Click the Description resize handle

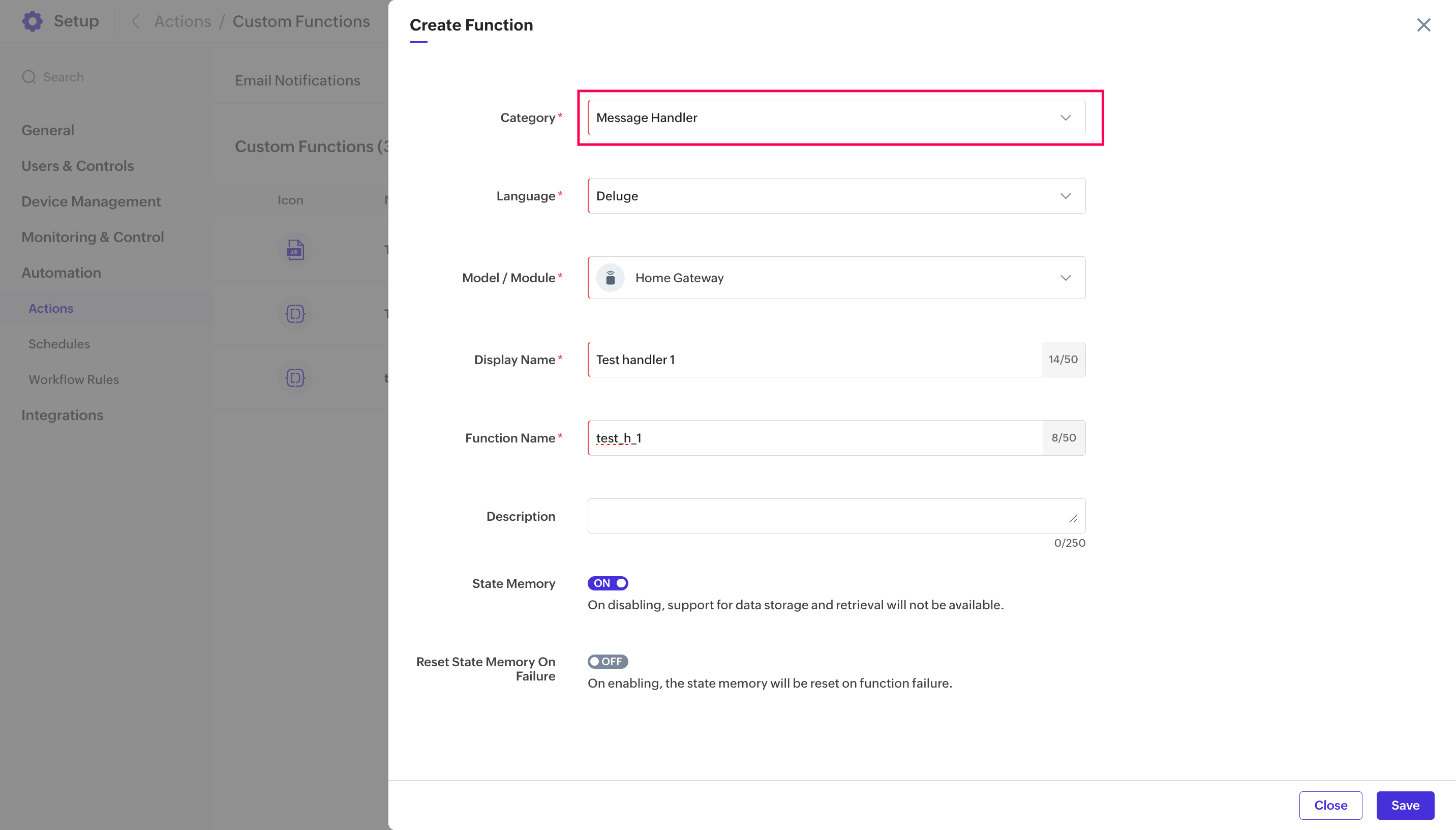click(x=1073, y=518)
